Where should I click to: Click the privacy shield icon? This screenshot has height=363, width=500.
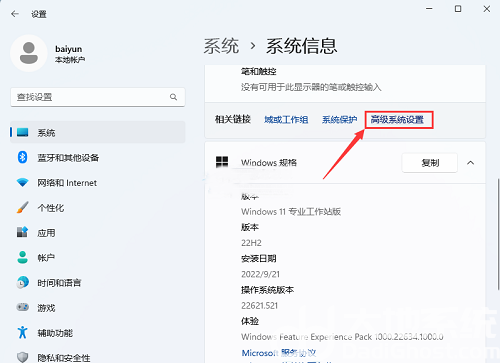pos(23,357)
